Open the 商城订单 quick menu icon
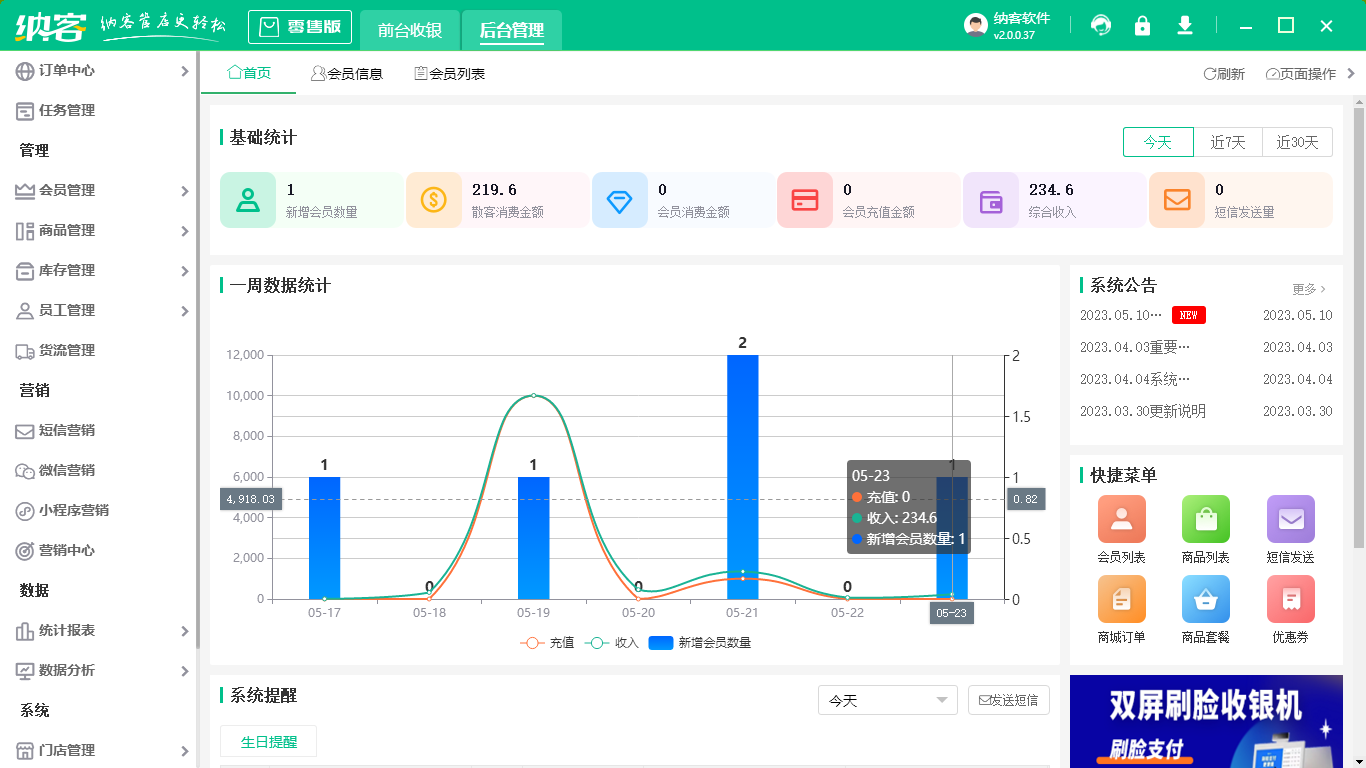The width and height of the screenshot is (1366, 768). pyautogui.click(x=1121, y=599)
